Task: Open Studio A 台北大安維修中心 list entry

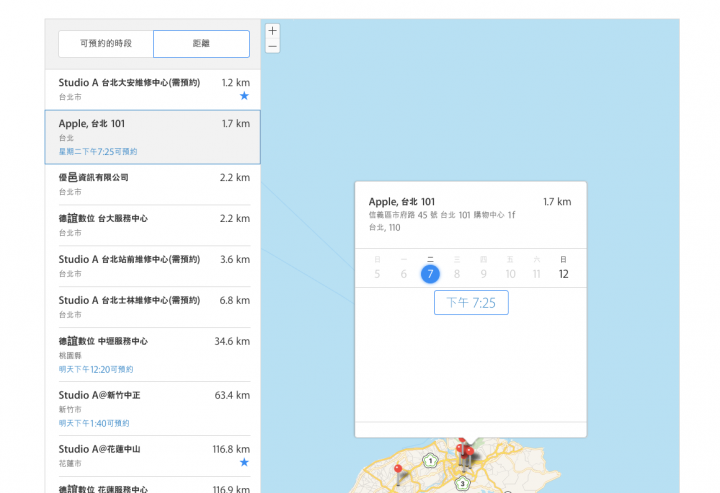Action: (152, 90)
